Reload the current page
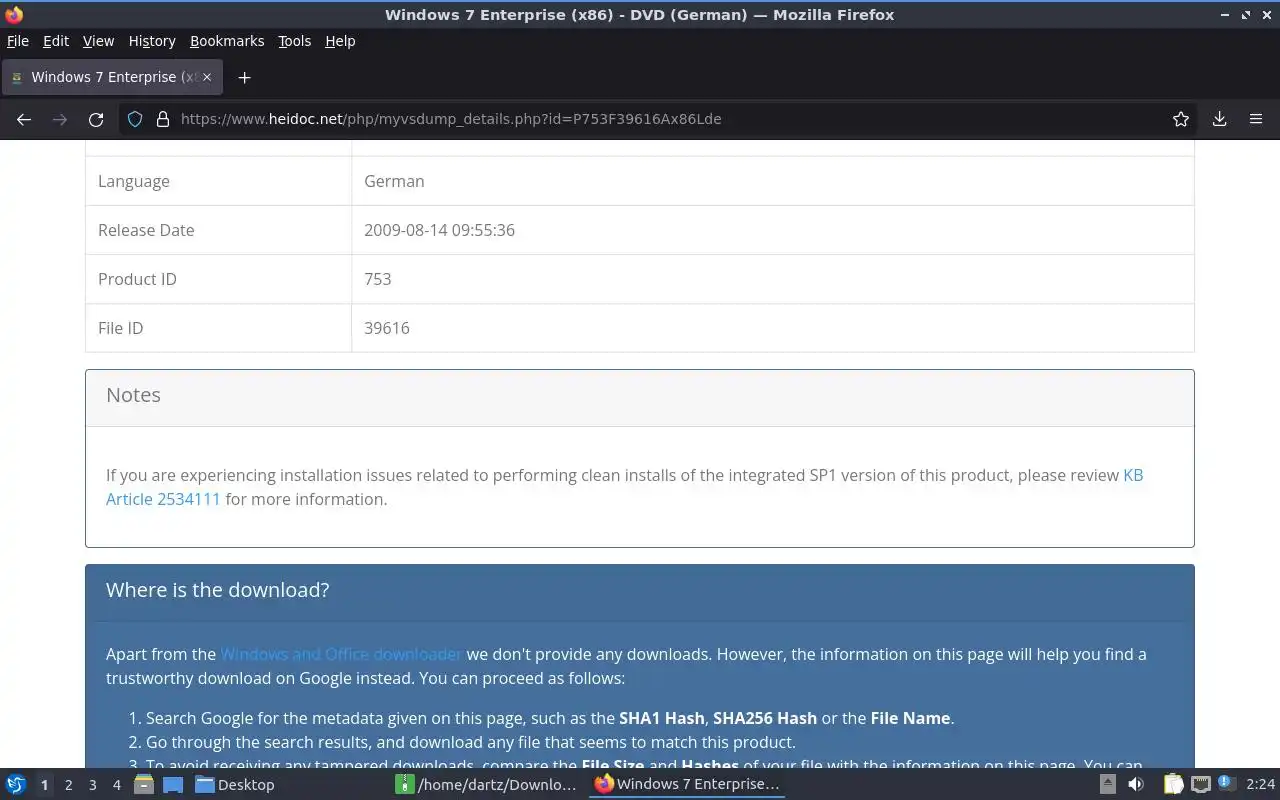Screen dimensions: 1280x800 pos(96,119)
